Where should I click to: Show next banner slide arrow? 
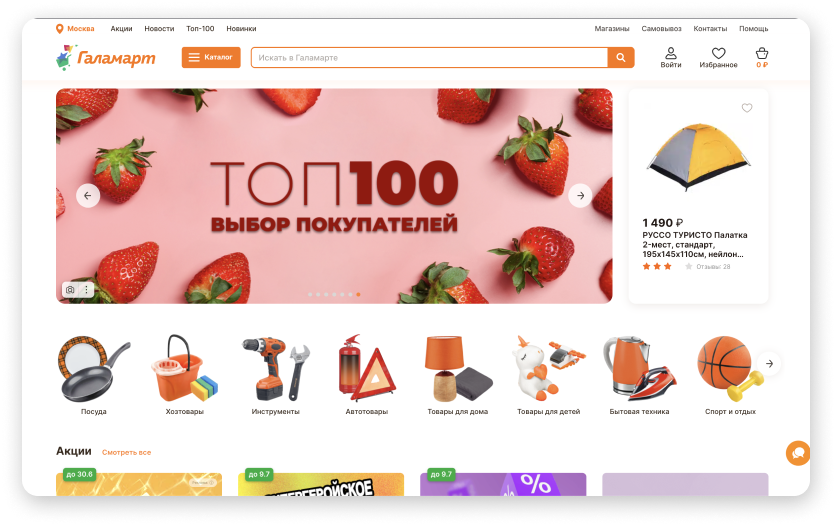coord(580,196)
